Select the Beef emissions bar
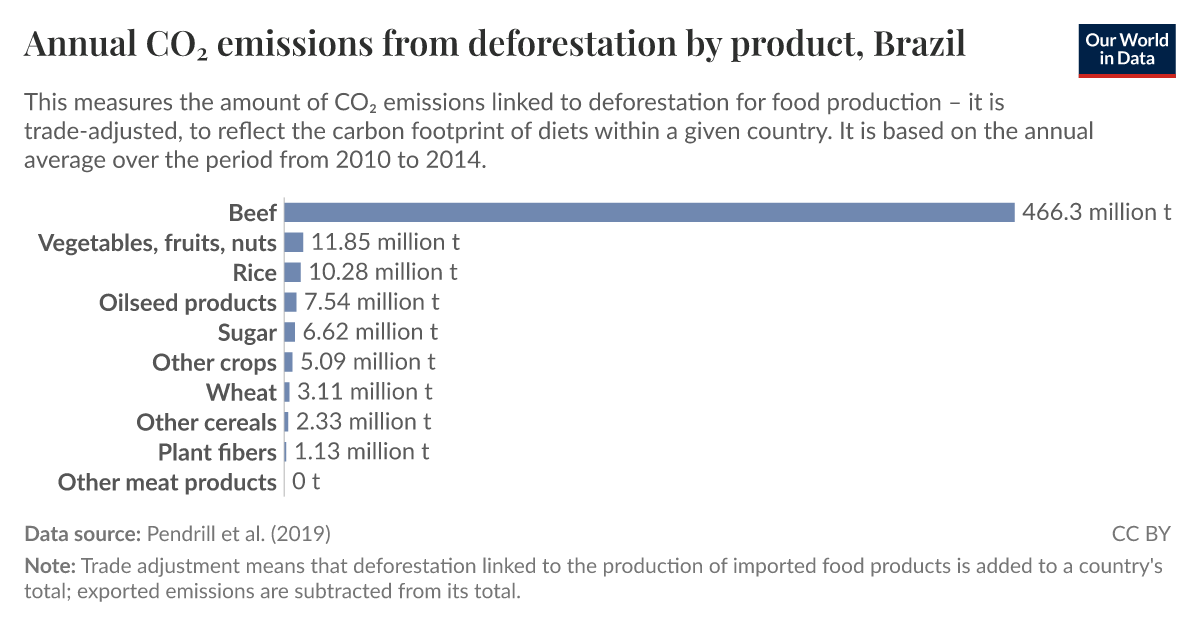The image size is (1200, 627). coord(650,212)
